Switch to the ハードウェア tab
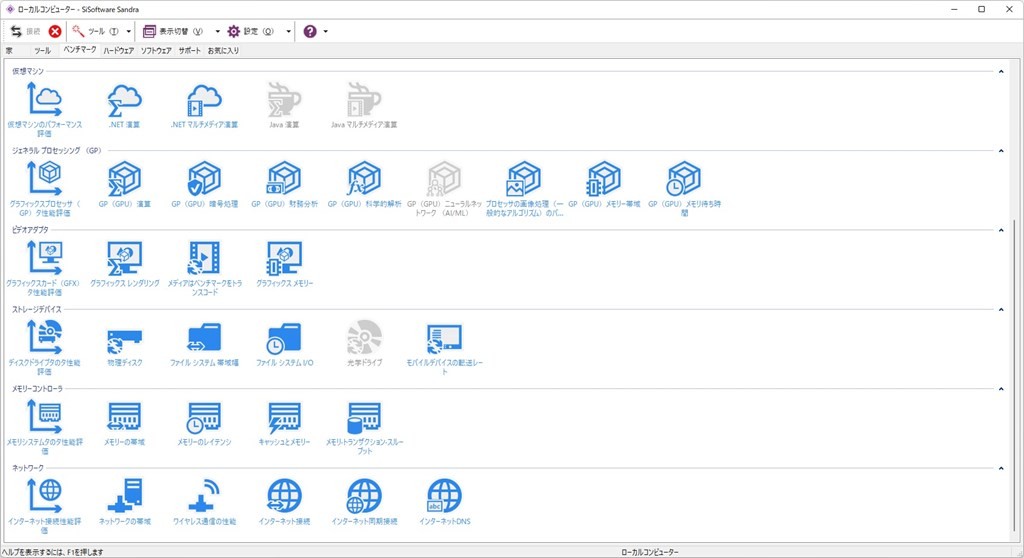 [x=118, y=50]
